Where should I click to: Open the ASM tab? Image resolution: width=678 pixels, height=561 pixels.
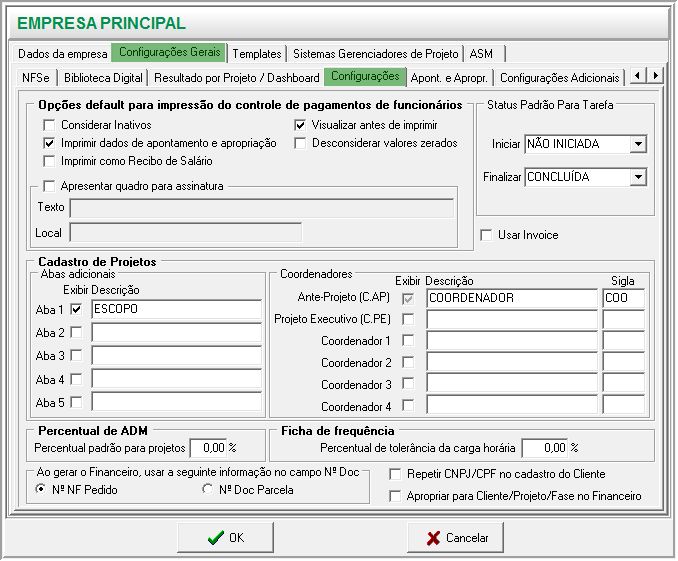(481, 54)
